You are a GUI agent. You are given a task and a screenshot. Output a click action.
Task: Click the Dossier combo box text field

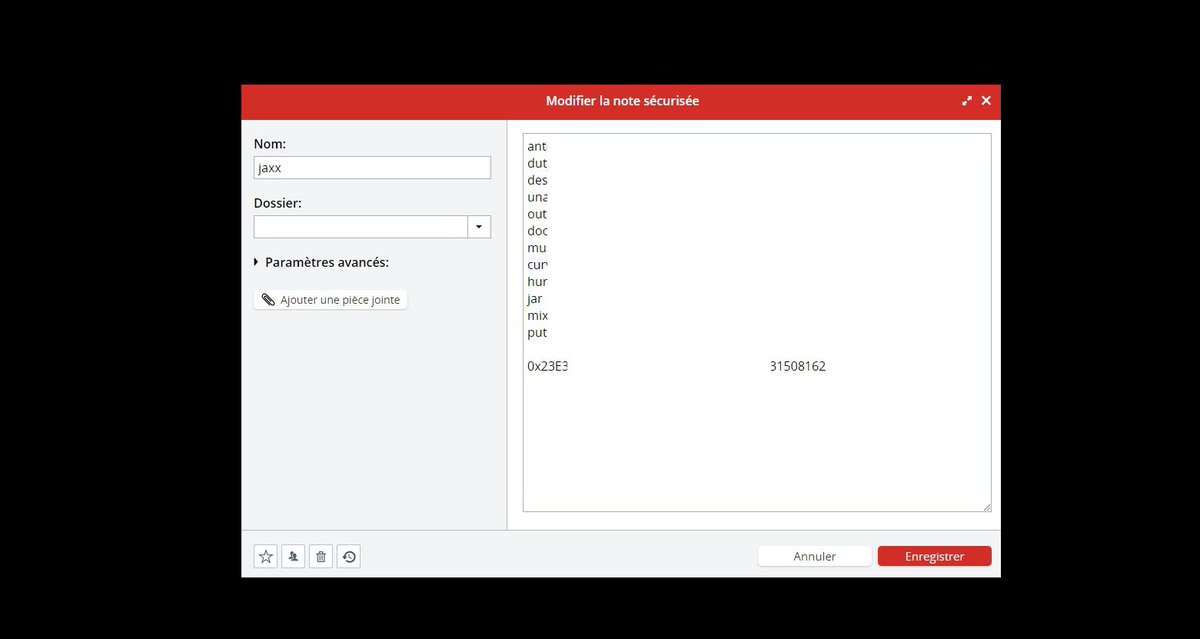[361, 227]
